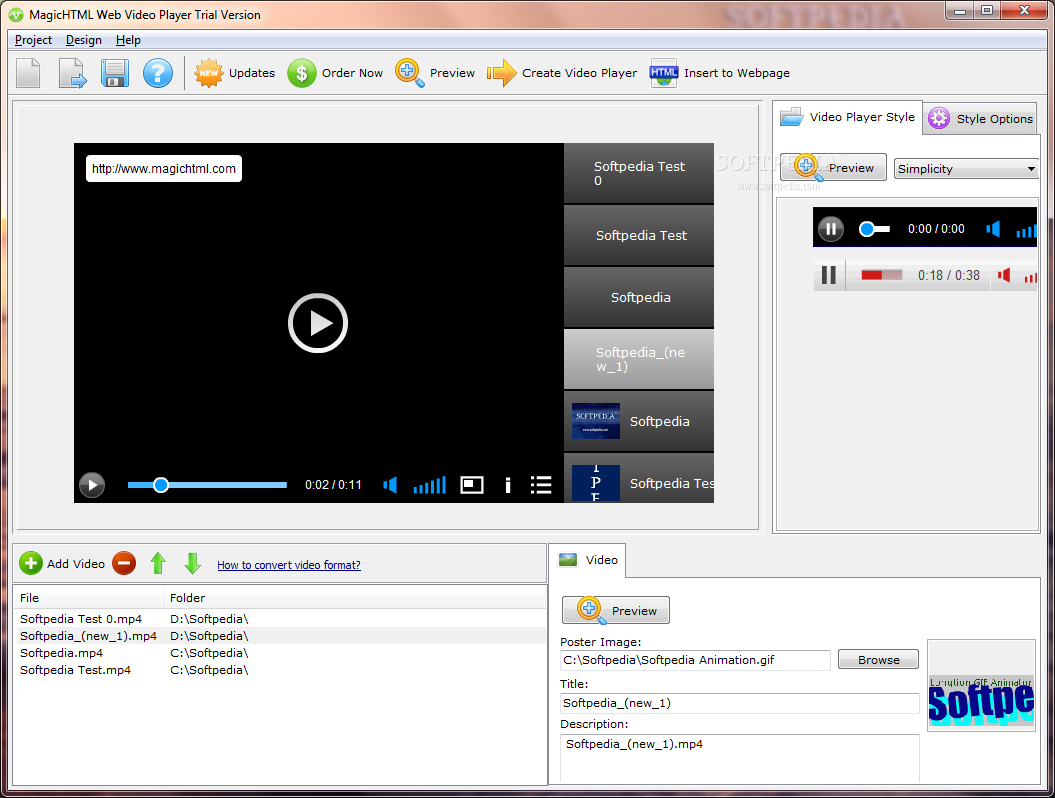
Task: Select the "Softpedia Test" second playlist item
Action: [639, 235]
